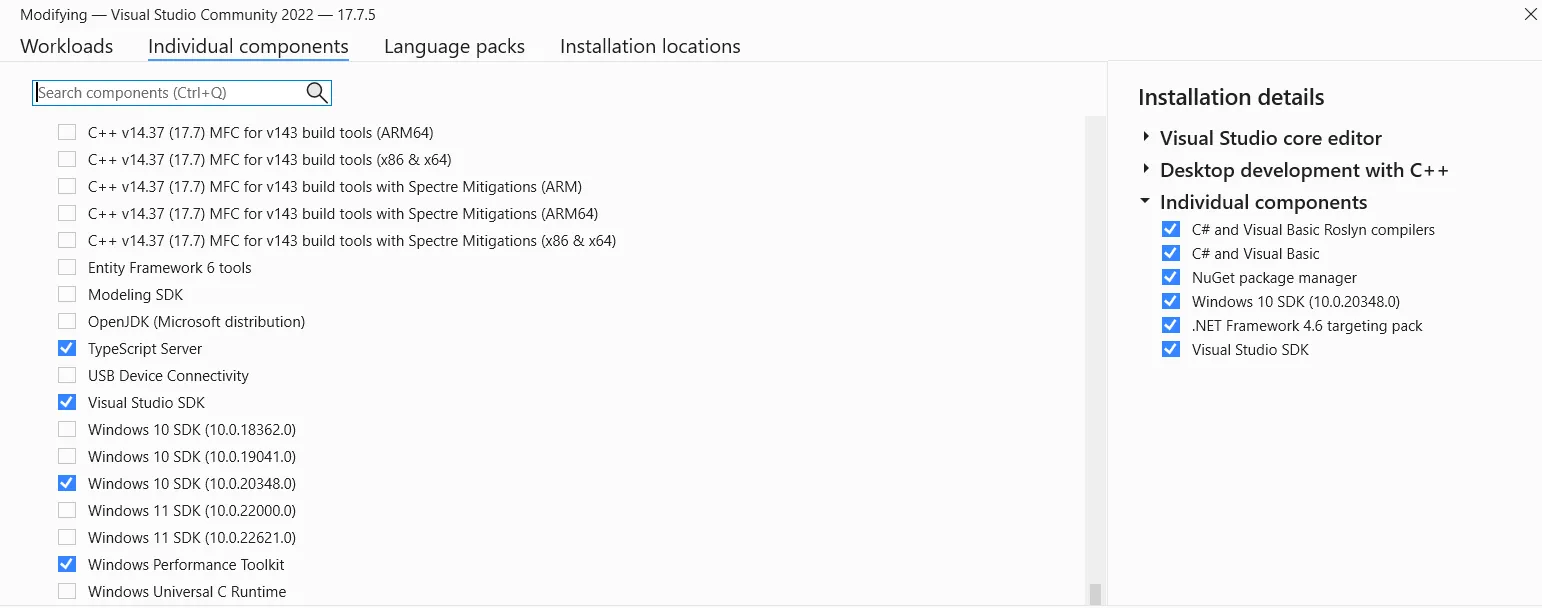1542x608 pixels.
Task: Open the Language packs tab
Action: [x=454, y=46]
